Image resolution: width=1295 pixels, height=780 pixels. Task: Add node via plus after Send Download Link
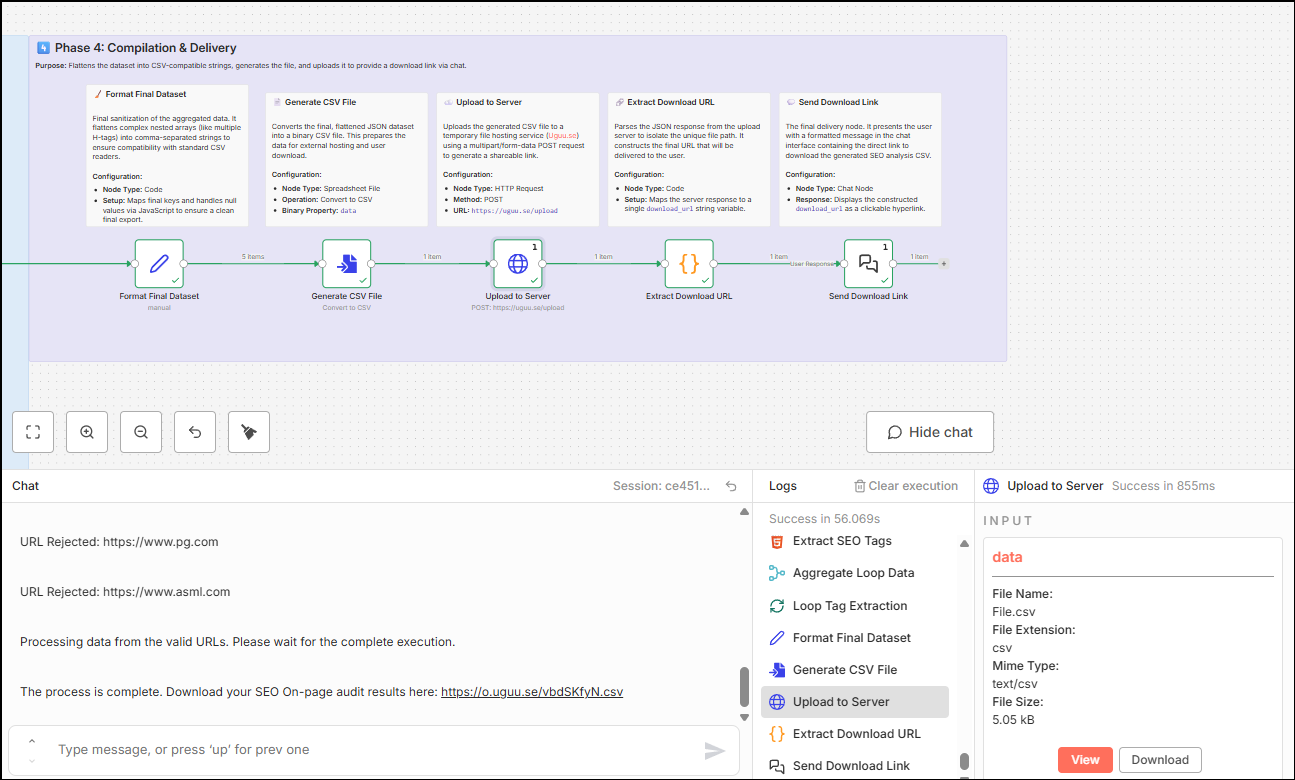click(x=944, y=264)
